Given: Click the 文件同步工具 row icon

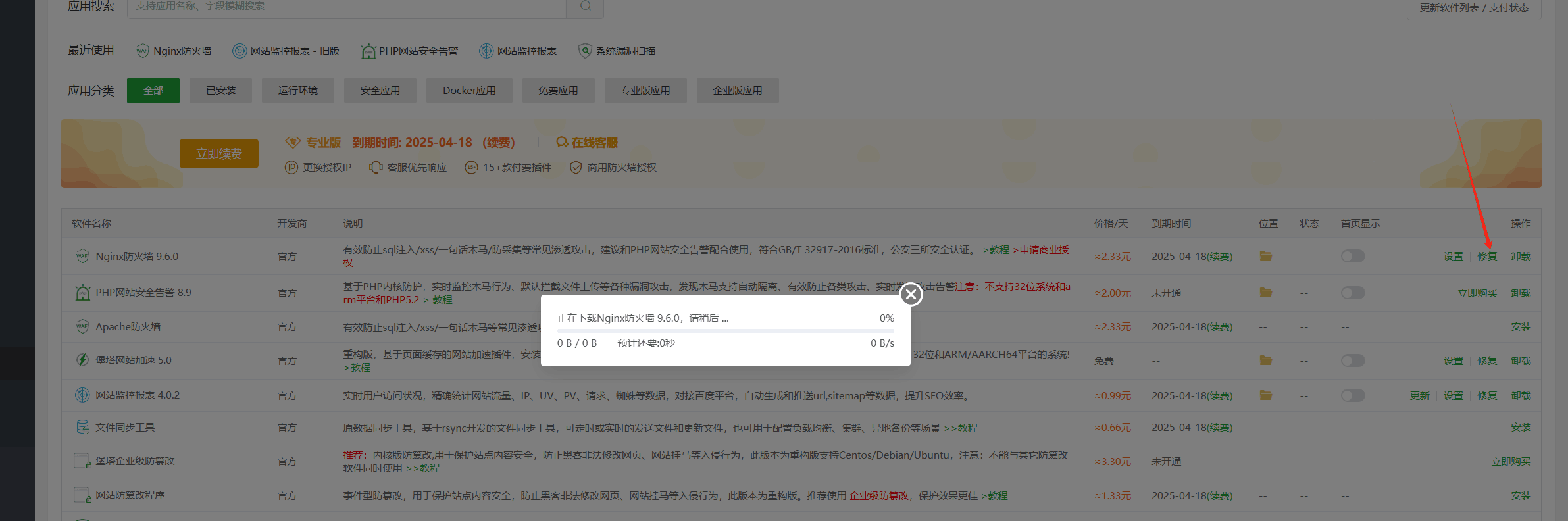Looking at the screenshot, I should [82, 427].
